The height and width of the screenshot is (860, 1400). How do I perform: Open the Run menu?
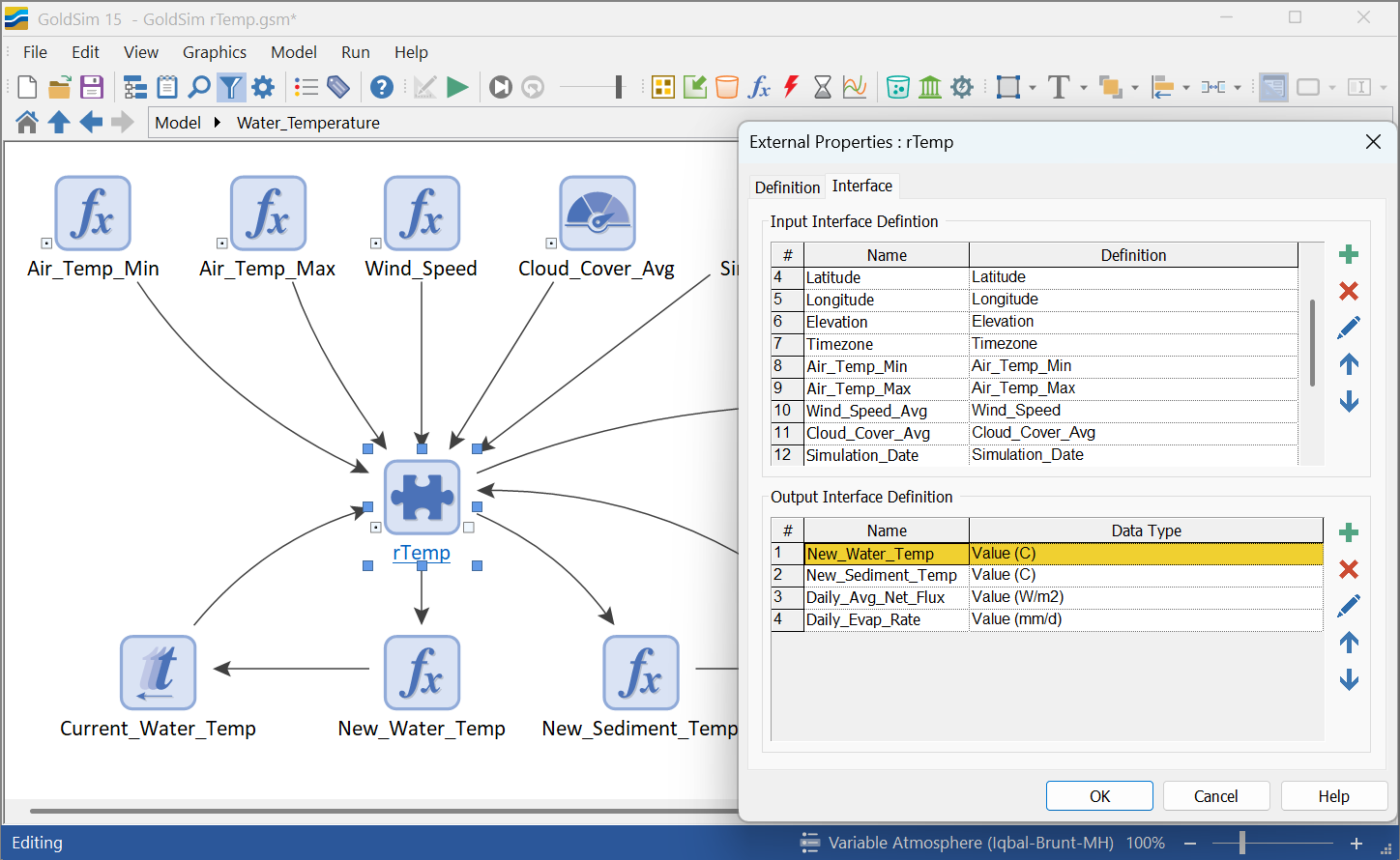[356, 52]
